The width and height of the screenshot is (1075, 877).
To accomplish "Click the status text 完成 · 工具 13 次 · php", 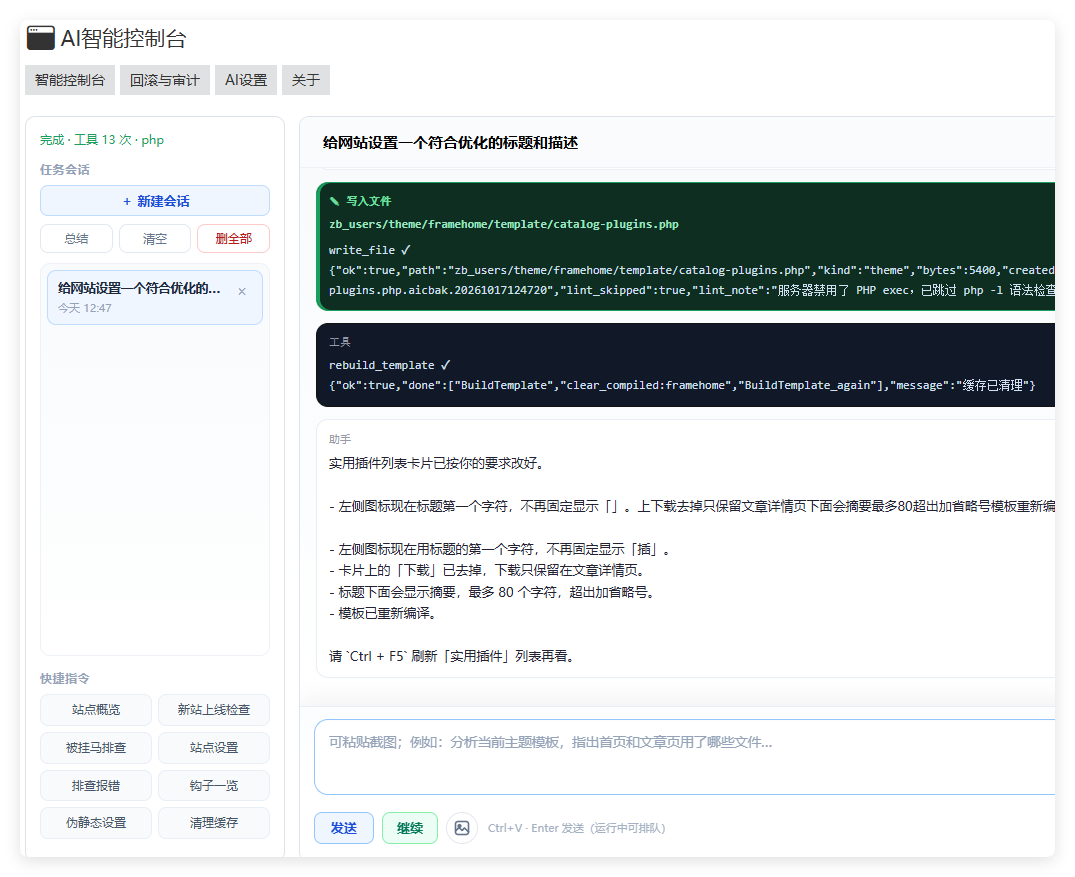I will click(x=101, y=140).
